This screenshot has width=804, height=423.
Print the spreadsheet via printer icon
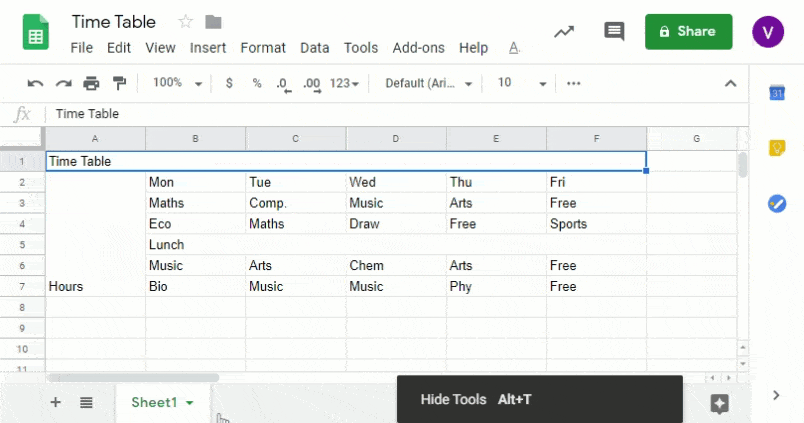pos(91,83)
